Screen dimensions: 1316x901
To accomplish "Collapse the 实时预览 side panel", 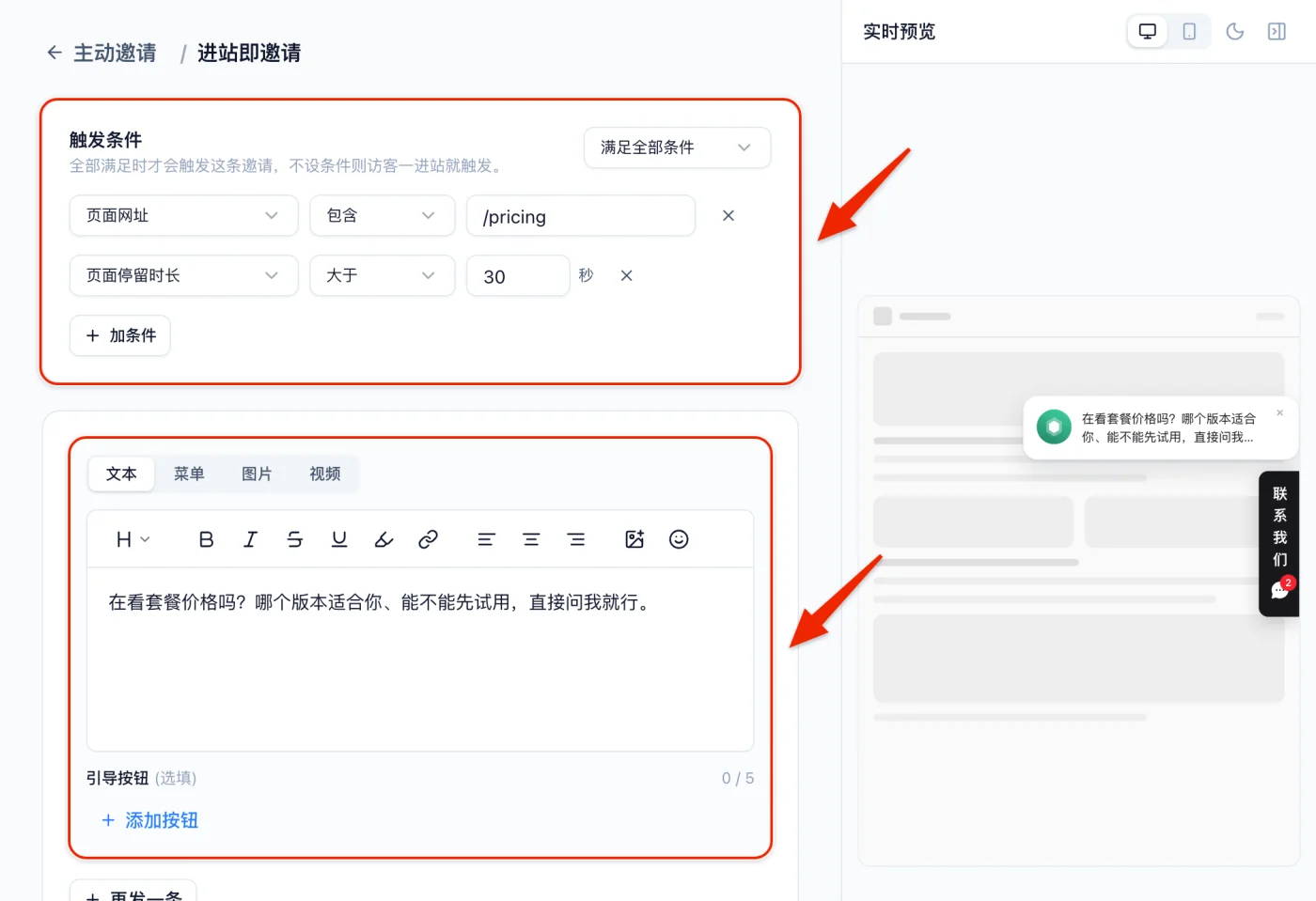I will coord(1277,32).
